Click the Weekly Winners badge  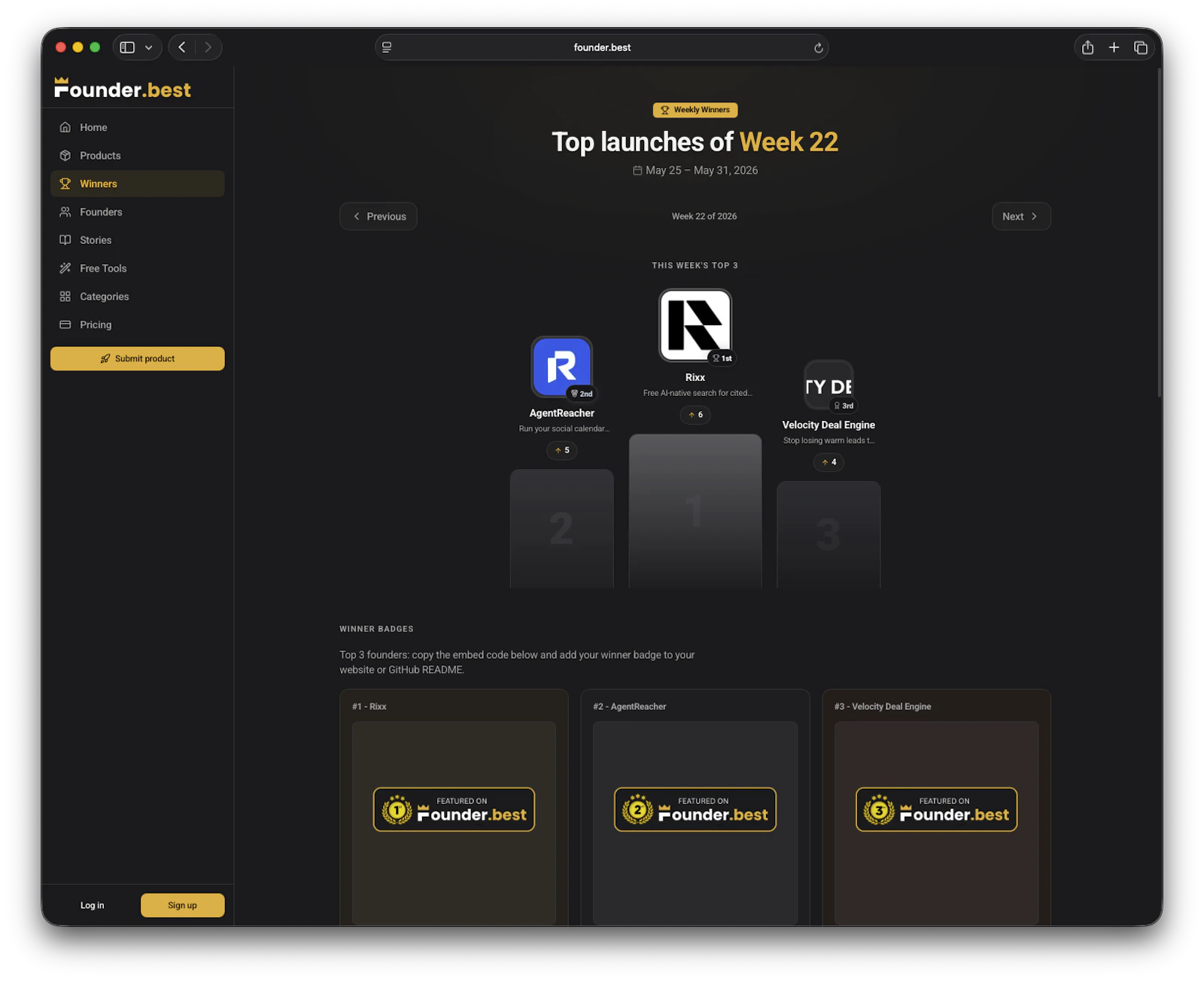pyautogui.click(x=695, y=110)
